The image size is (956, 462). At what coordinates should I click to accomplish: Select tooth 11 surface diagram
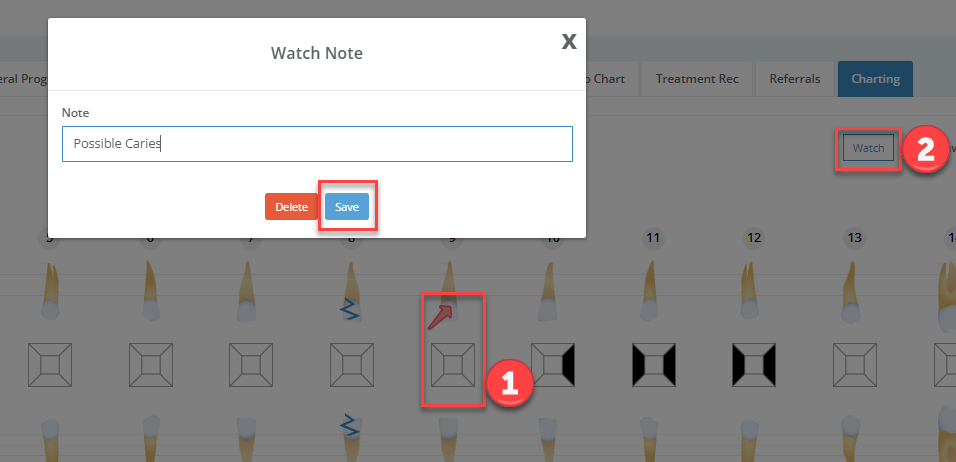click(654, 365)
